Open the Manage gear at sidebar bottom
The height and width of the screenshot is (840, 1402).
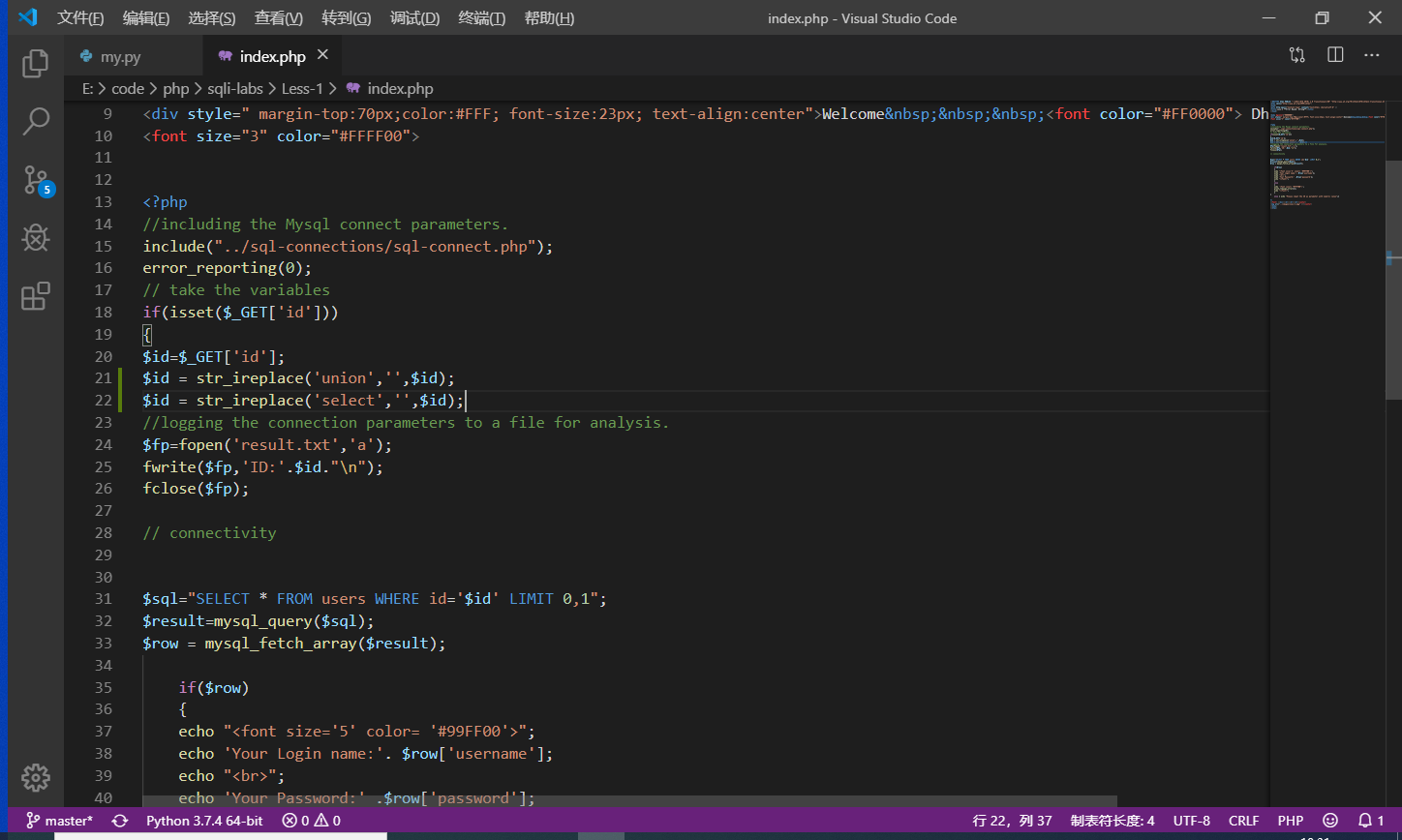(x=36, y=777)
